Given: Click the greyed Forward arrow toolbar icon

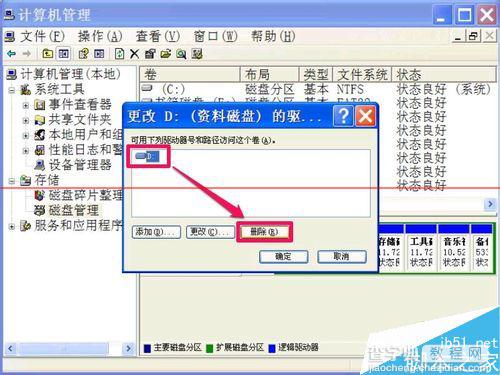Looking at the screenshot, I should tap(26, 53).
